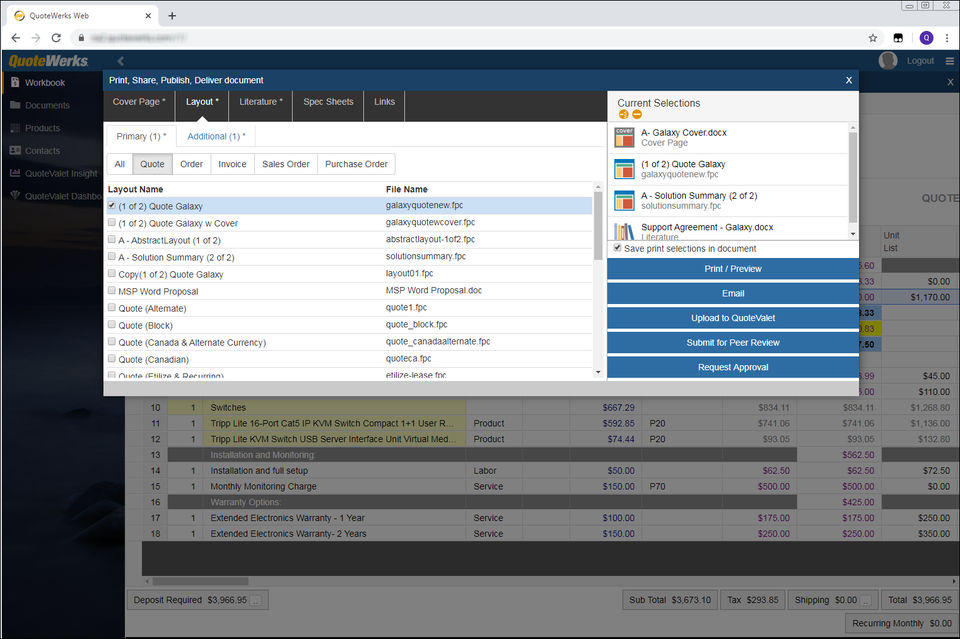Screen dimensions: 960x639
Task: Click the QuoteValet Insight chart icon
Action: (15, 173)
